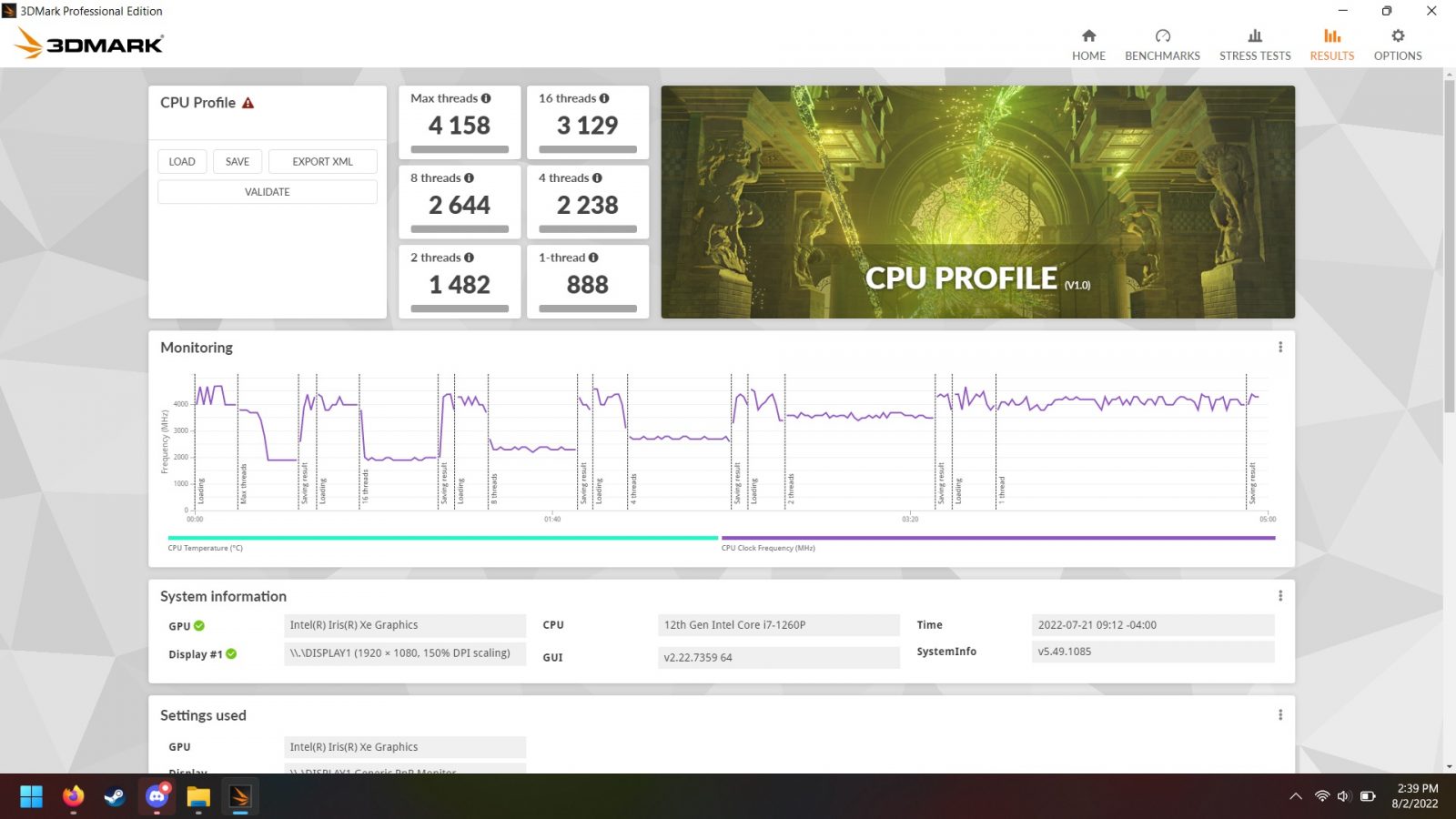This screenshot has height=819, width=1456.
Task: Show info for 8 threads score
Action: [x=469, y=178]
